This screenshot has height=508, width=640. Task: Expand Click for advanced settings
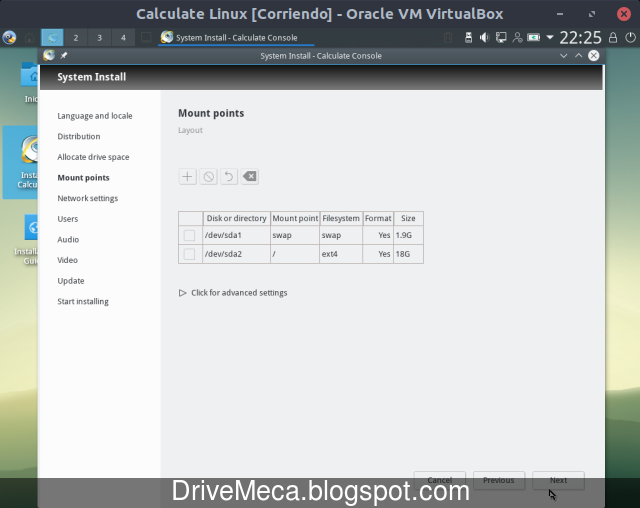pyautogui.click(x=233, y=293)
